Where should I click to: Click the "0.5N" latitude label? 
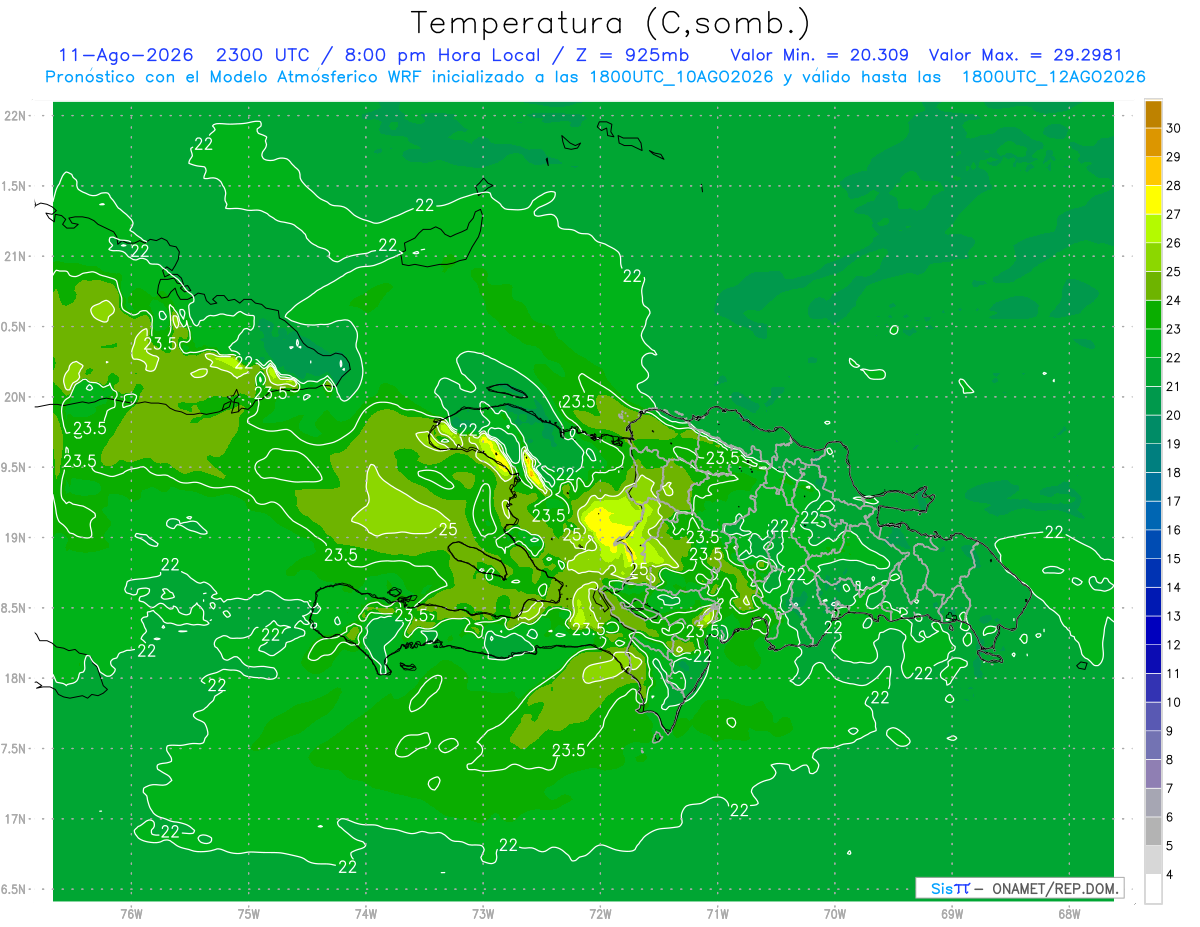click(14, 327)
